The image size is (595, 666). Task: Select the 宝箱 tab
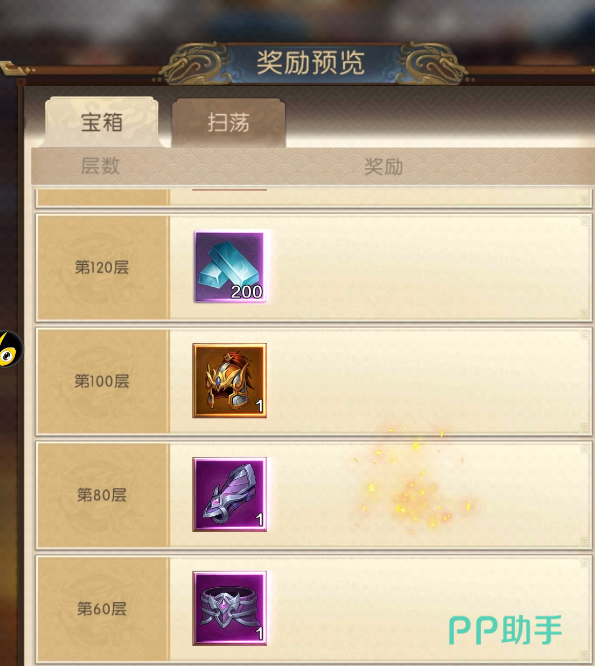tap(102, 122)
